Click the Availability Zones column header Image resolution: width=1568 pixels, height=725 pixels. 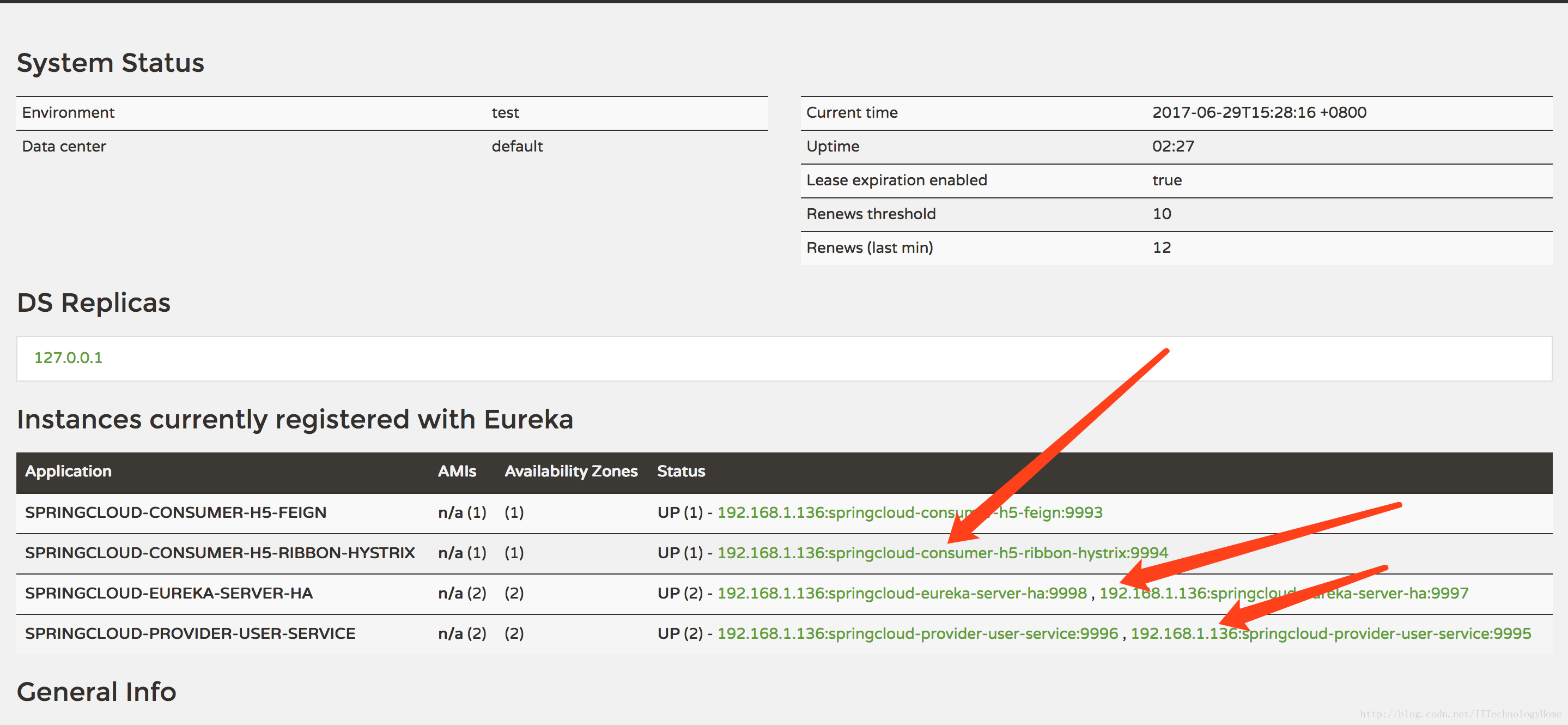571,472
